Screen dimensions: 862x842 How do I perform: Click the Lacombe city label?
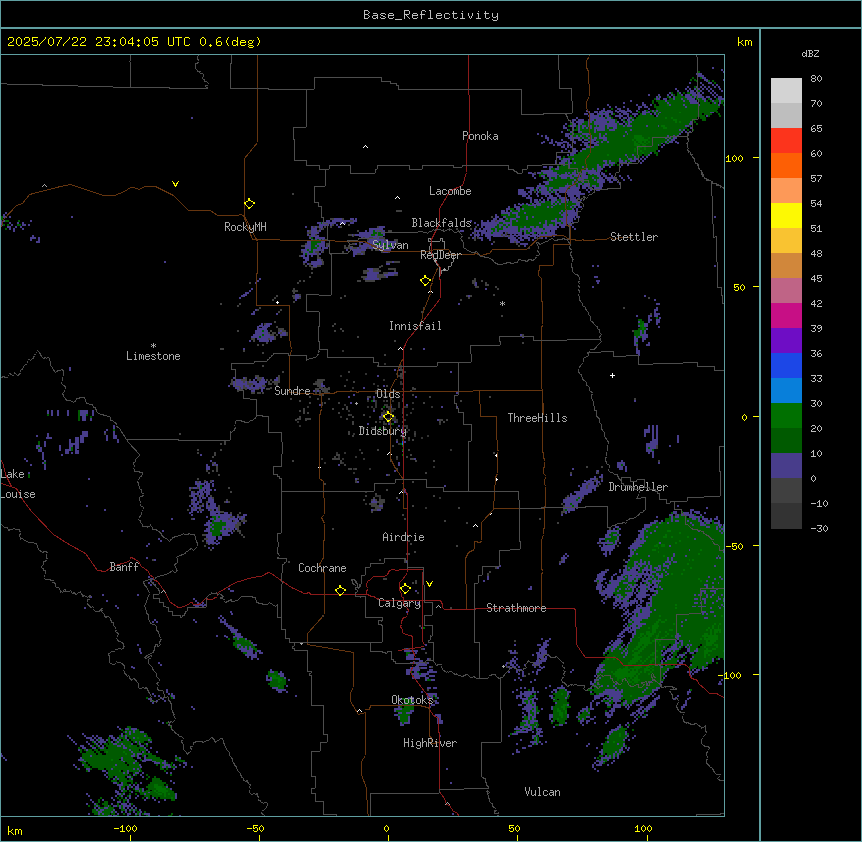coord(450,191)
